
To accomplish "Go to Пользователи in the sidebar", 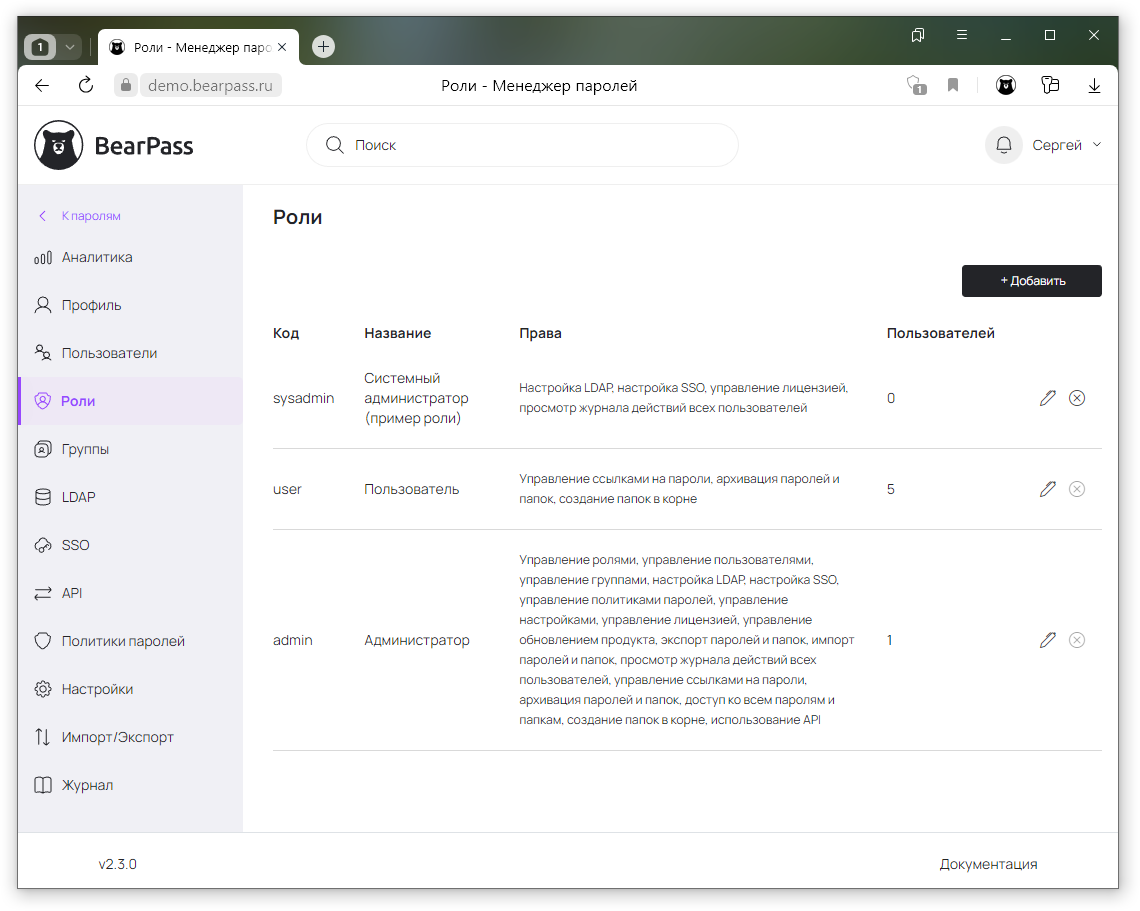I will tap(109, 353).
